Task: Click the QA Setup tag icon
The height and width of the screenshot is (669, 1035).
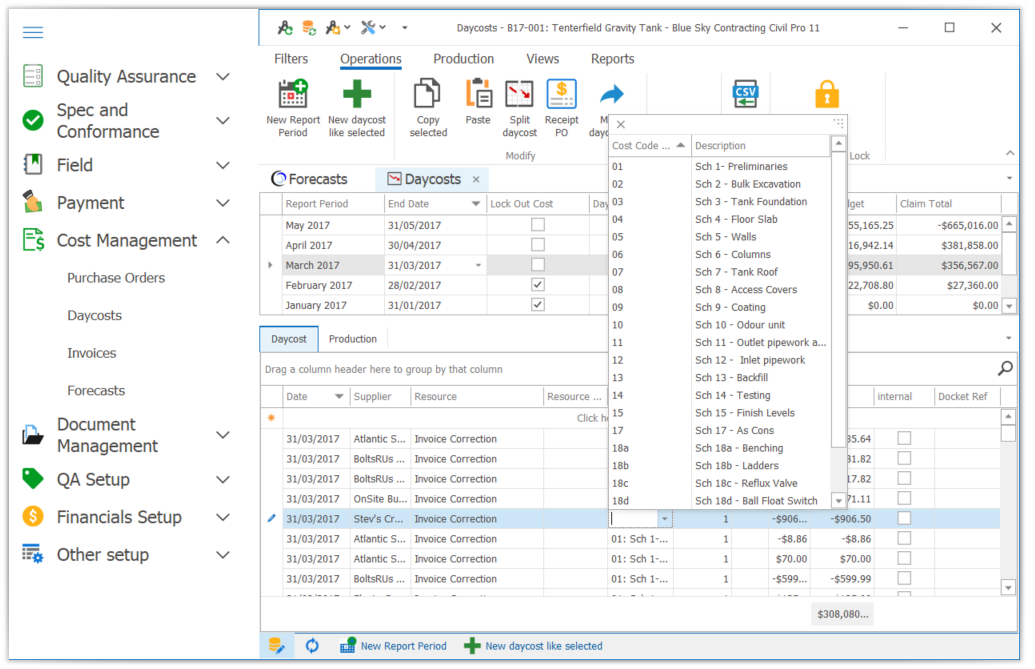Action: (32, 479)
